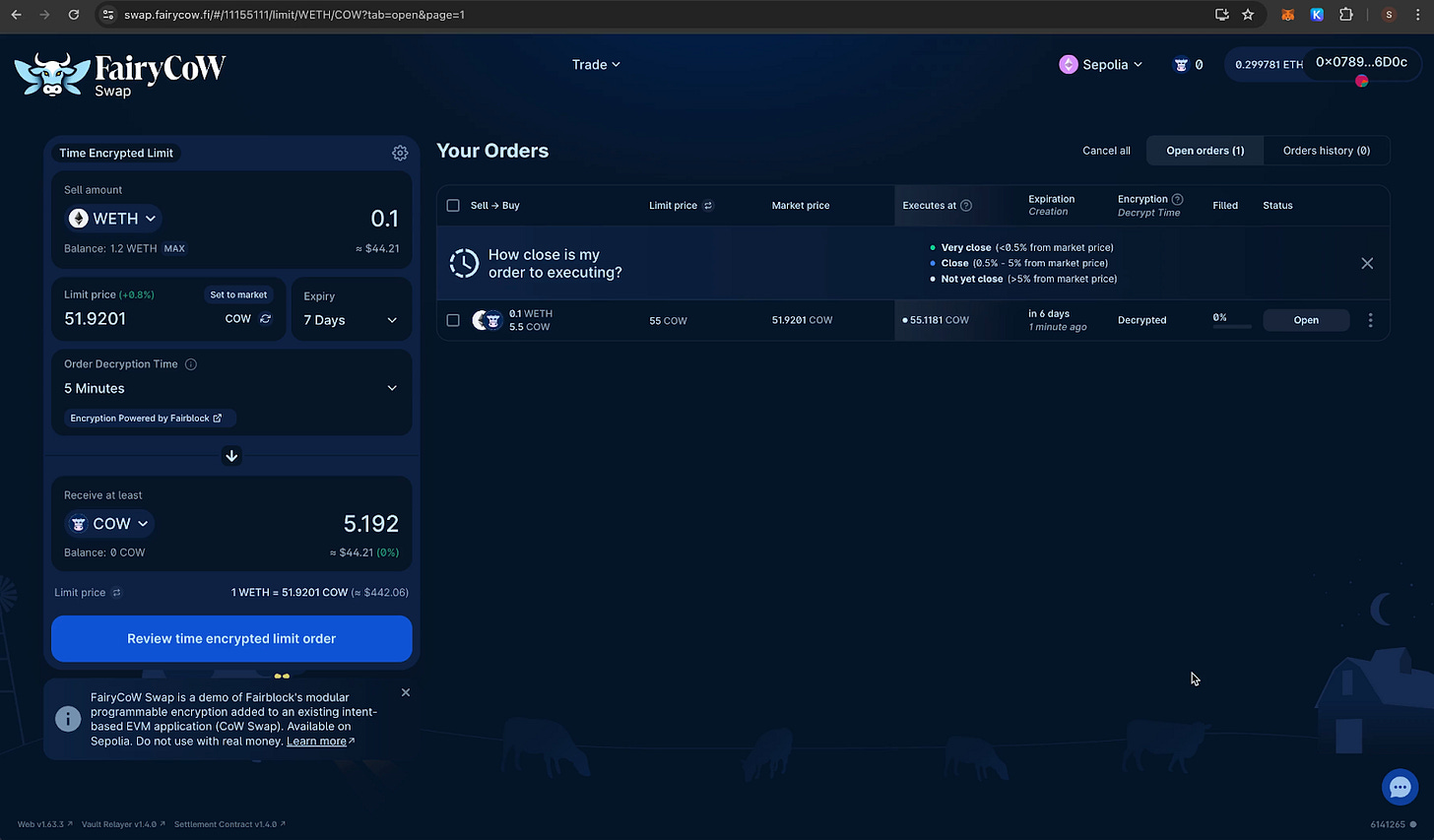
Task: Click the install app icon in address bar
Action: click(1222, 15)
